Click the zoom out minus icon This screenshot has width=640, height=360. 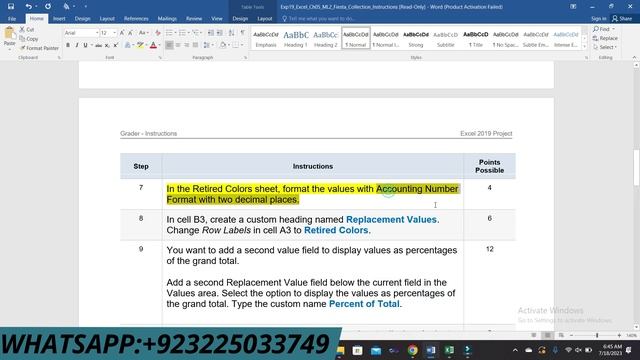(x=571, y=335)
